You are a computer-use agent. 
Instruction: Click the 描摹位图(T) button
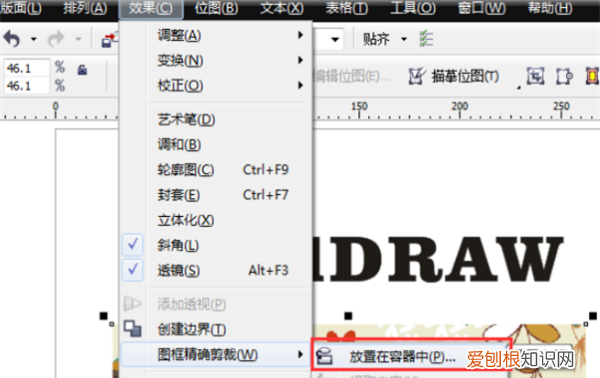[x=454, y=76]
